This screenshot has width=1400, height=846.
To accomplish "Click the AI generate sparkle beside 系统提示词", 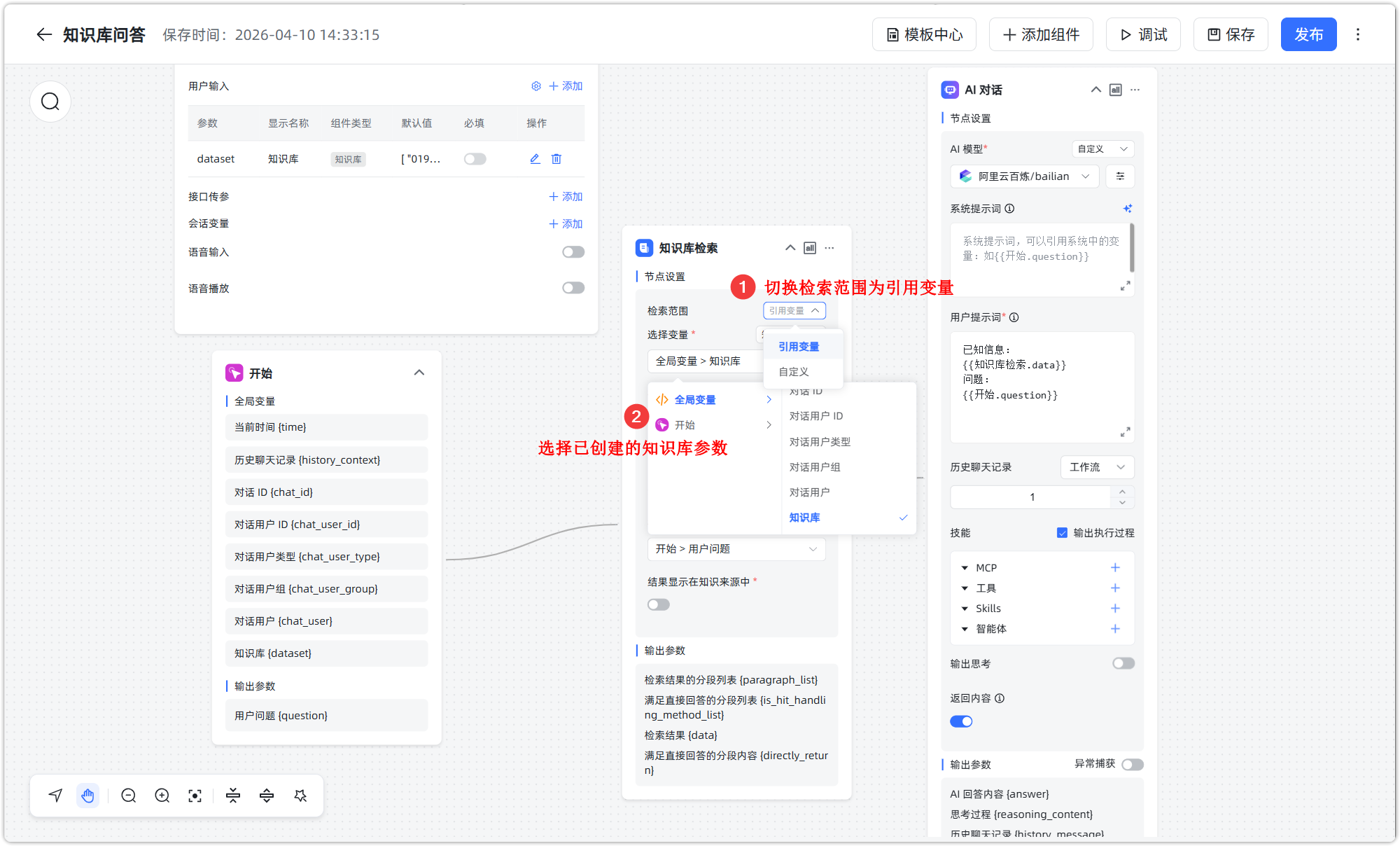I will coord(1128,208).
